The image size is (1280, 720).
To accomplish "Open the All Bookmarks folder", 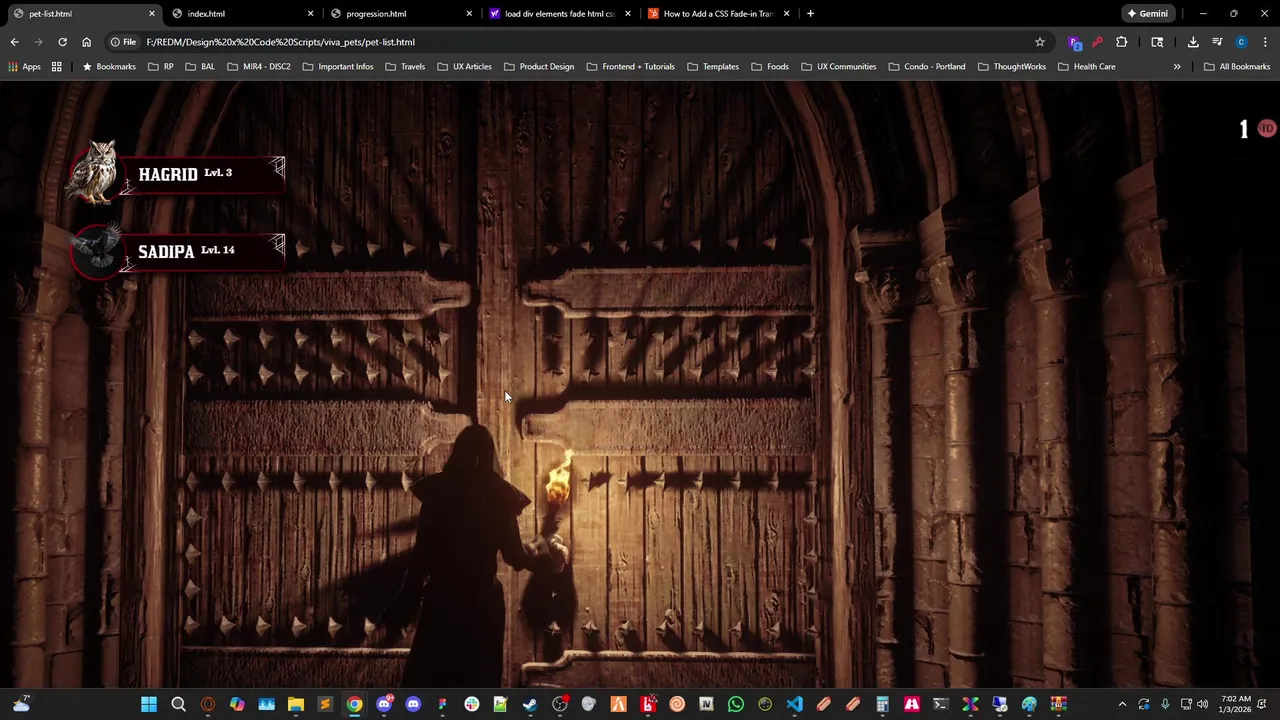I will coord(1237,67).
